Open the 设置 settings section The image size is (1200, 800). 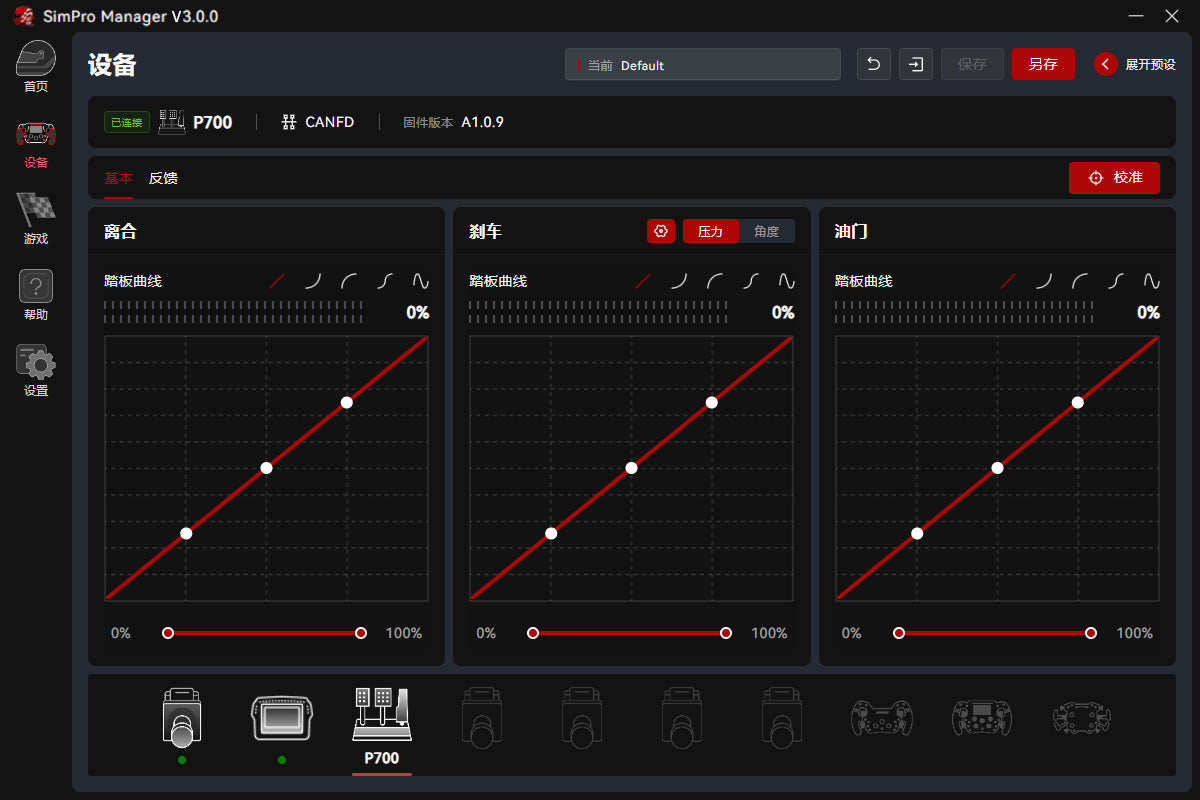35,371
